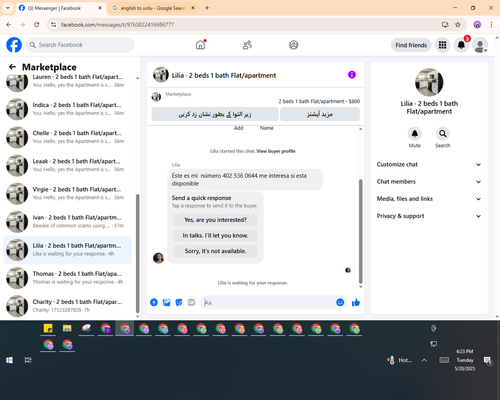Click the Urdu 'mark as pending' button
Screen dimensions: 500x400
tap(215, 114)
